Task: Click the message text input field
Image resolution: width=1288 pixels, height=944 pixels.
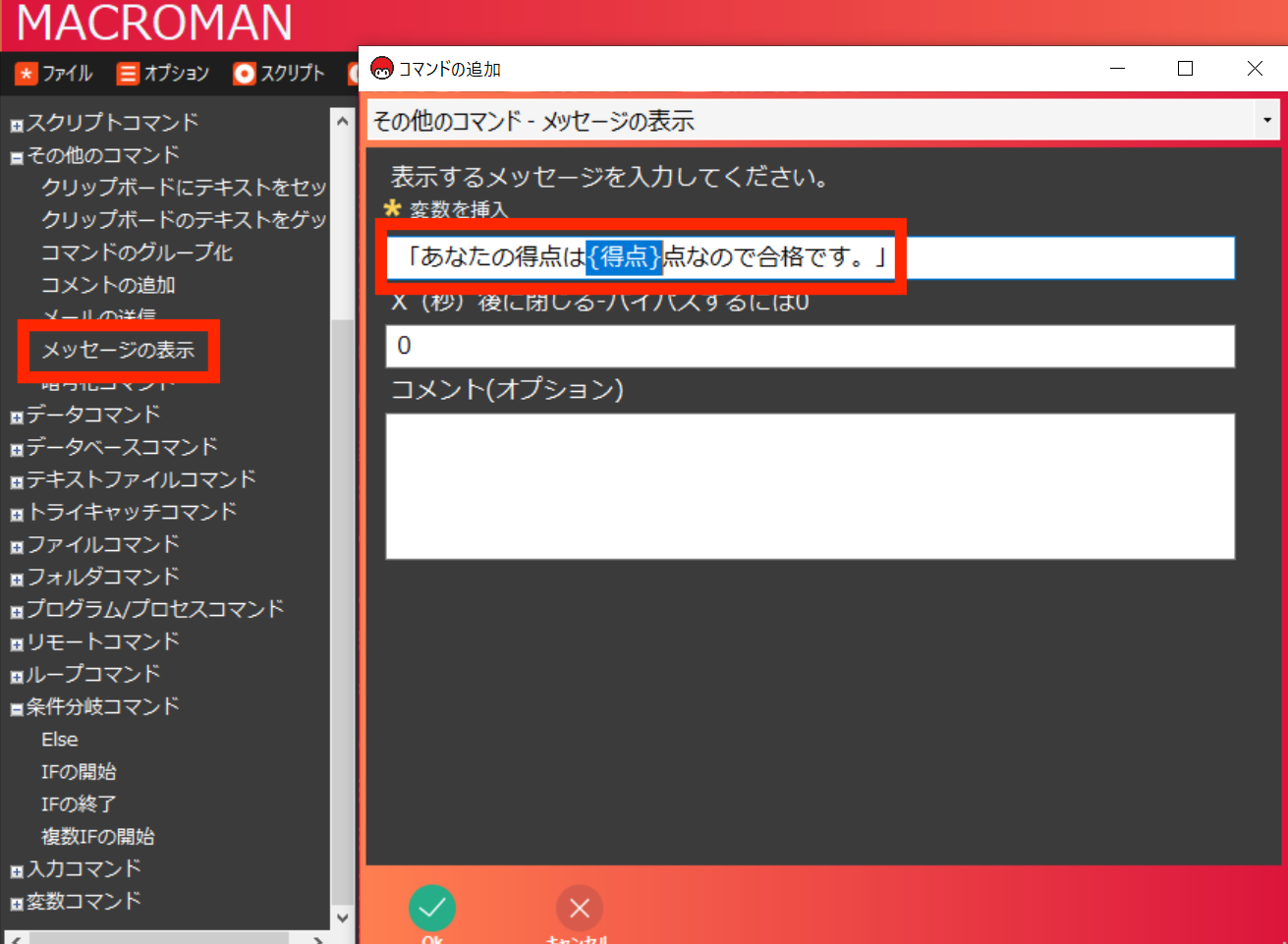Action: click(x=811, y=257)
